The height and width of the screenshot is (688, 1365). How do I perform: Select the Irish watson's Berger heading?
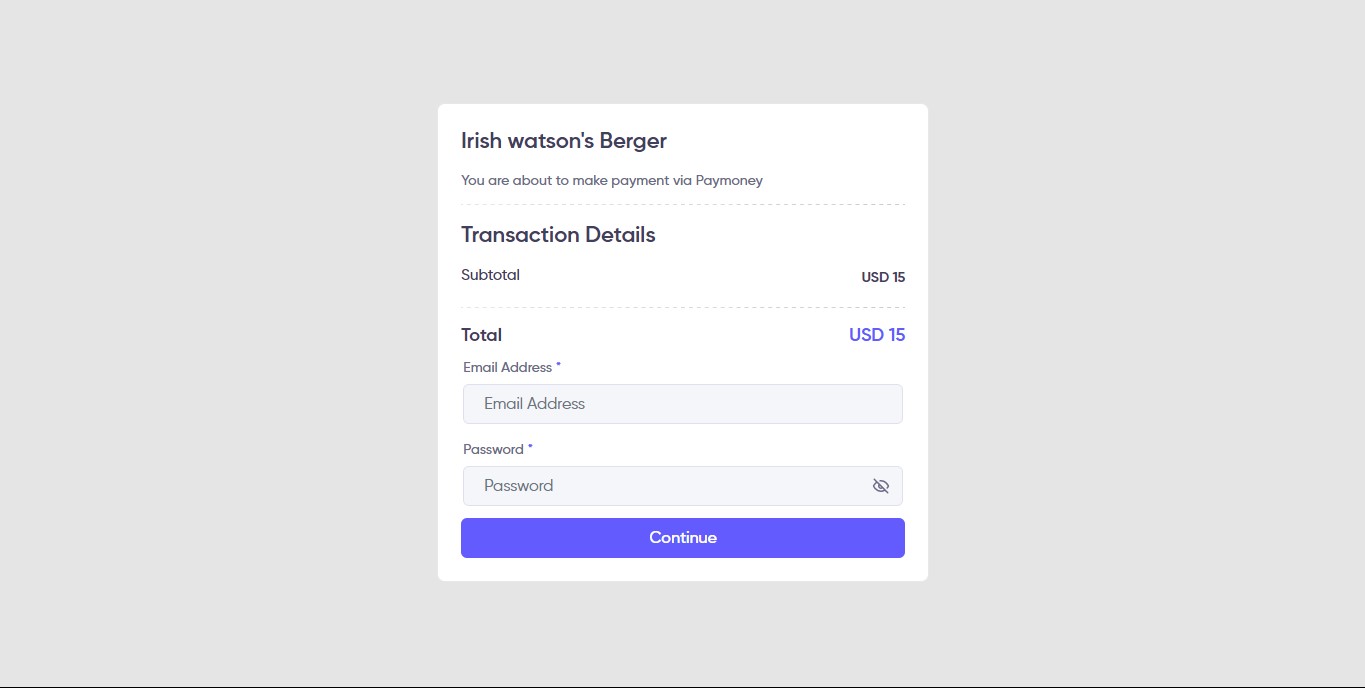pyautogui.click(x=563, y=141)
